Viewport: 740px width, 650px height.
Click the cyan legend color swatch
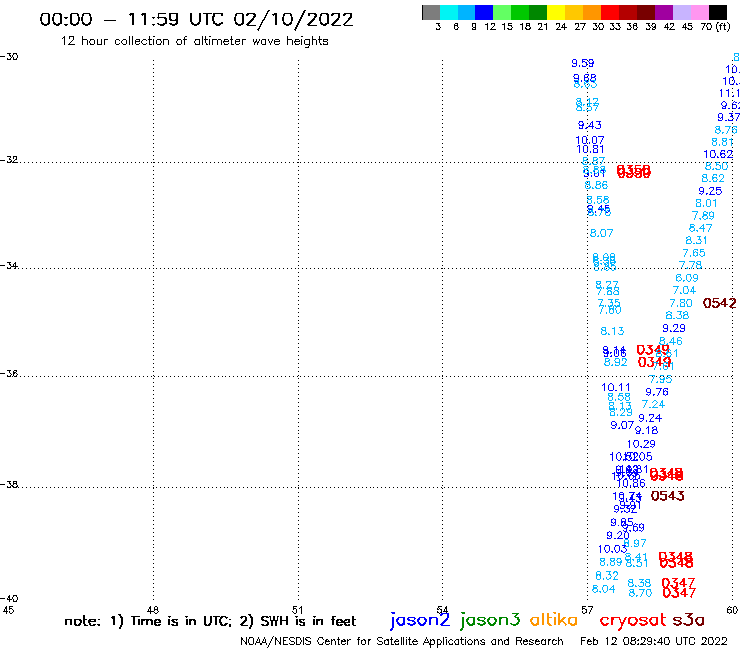click(x=448, y=12)
